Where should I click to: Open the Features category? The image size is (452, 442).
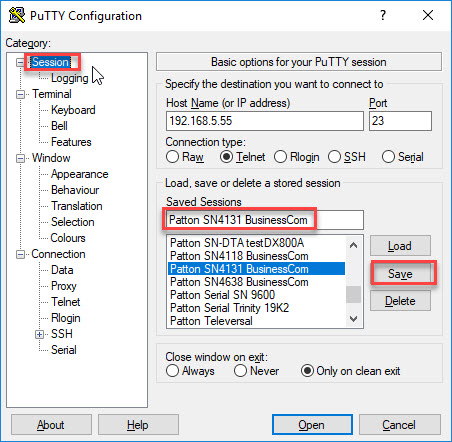71,142
